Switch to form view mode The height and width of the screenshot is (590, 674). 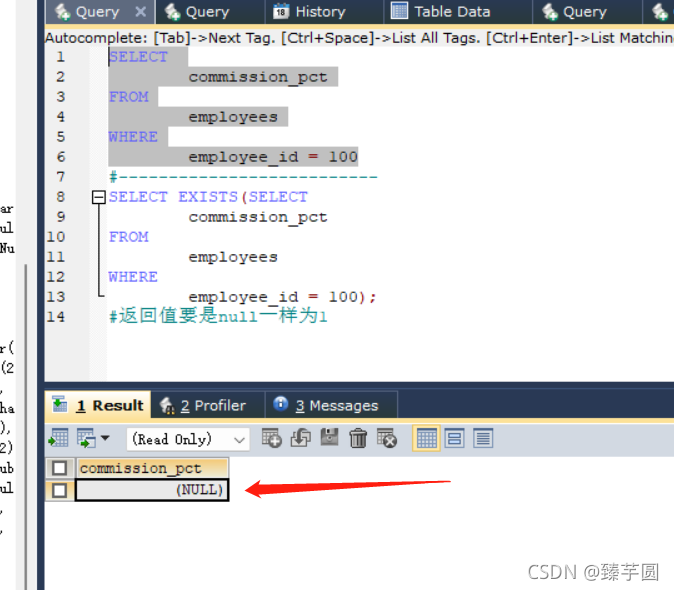[x=455, y=438]
